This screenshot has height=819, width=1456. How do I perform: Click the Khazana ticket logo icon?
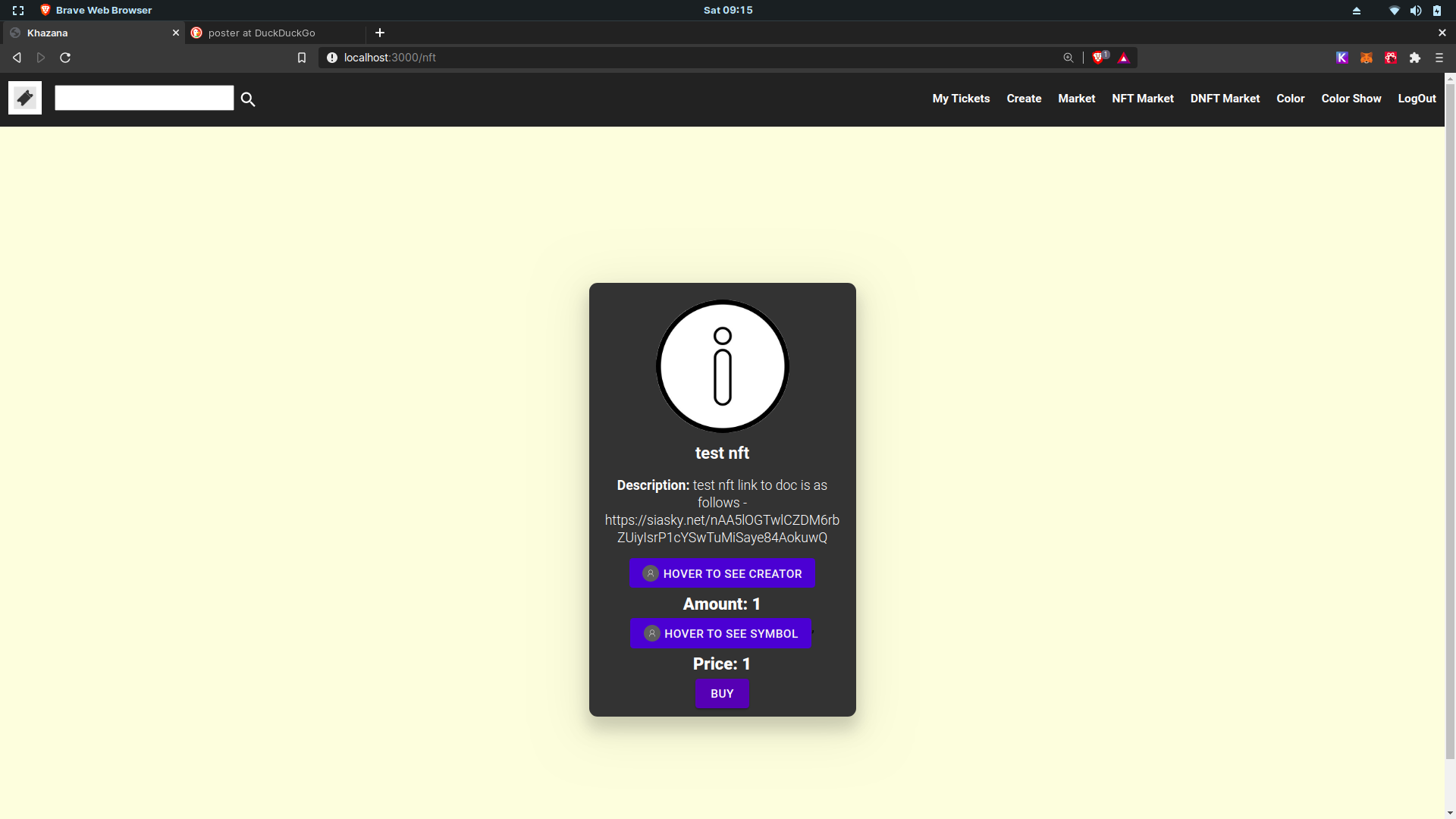tap(25, 98)
